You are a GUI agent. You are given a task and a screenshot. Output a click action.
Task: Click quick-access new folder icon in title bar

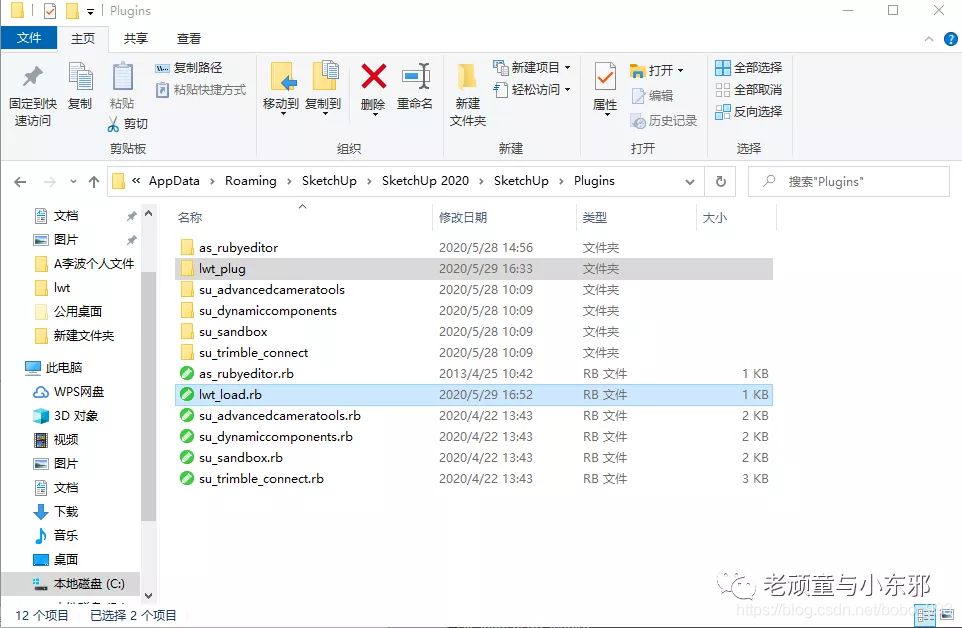coord(72,11)
